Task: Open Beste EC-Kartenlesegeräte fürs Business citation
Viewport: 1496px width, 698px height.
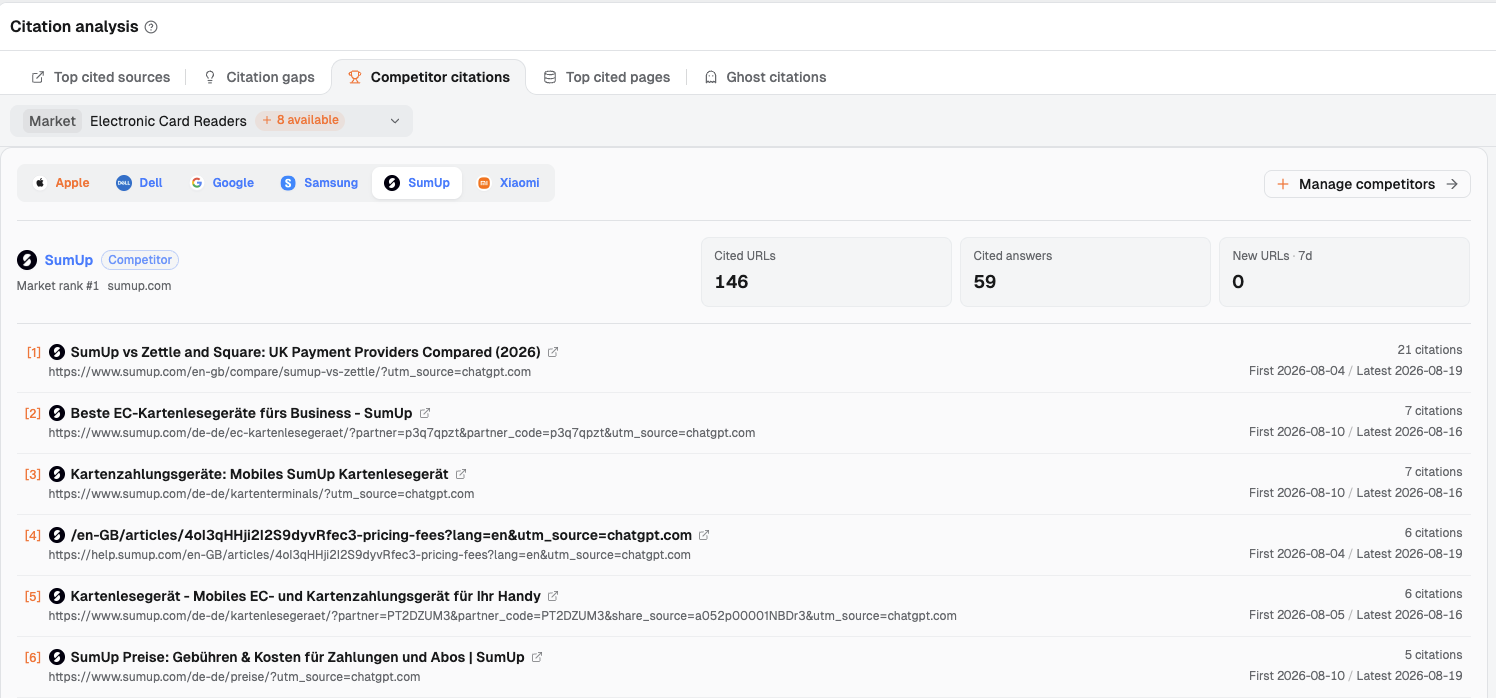Action: (241, 413)
